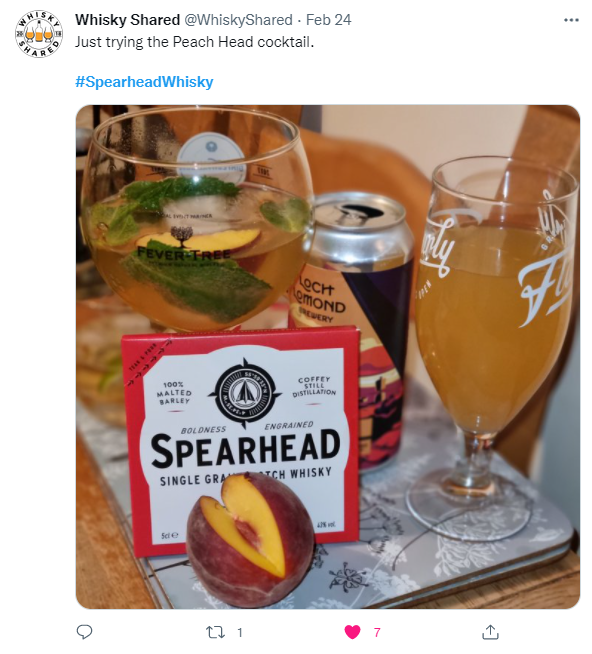Retweet using the retweet arrows icon
Screen dimensions: 592x654
click(x=216, y=632)
